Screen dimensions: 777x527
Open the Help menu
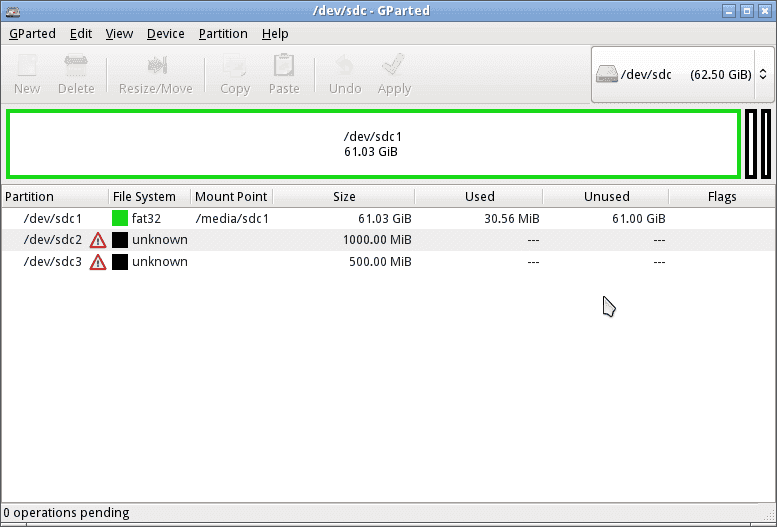[275, 34]
